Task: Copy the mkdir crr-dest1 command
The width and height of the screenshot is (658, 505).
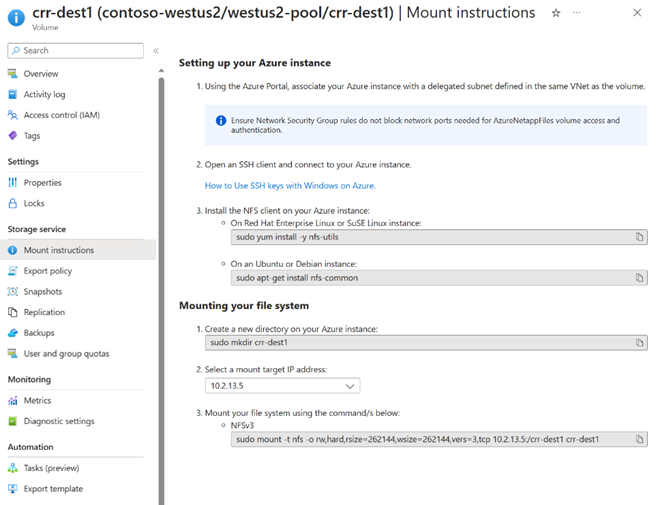Action: [x=638, y=343]
